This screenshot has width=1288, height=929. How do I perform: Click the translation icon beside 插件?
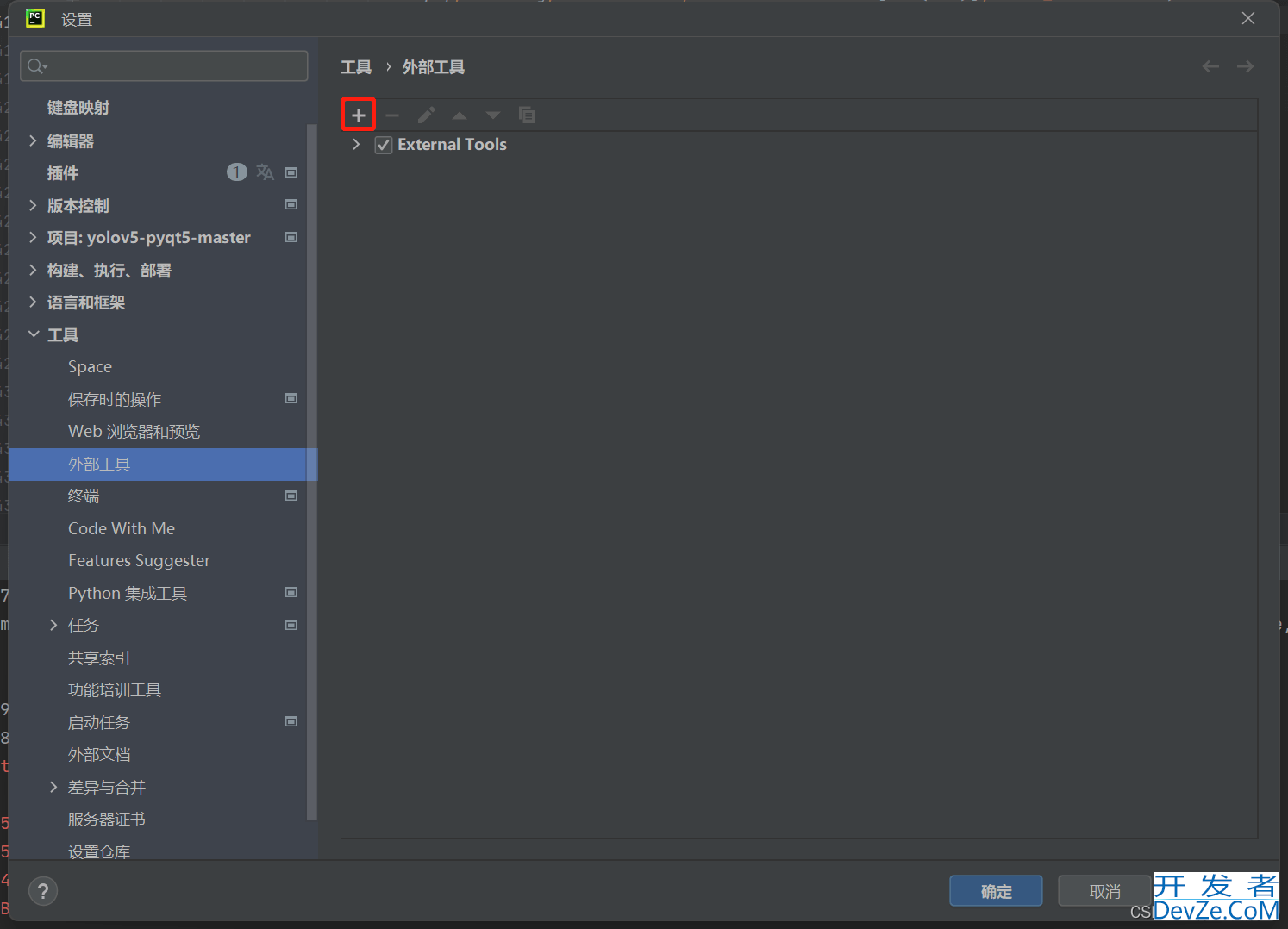click(x=265, y=172)
